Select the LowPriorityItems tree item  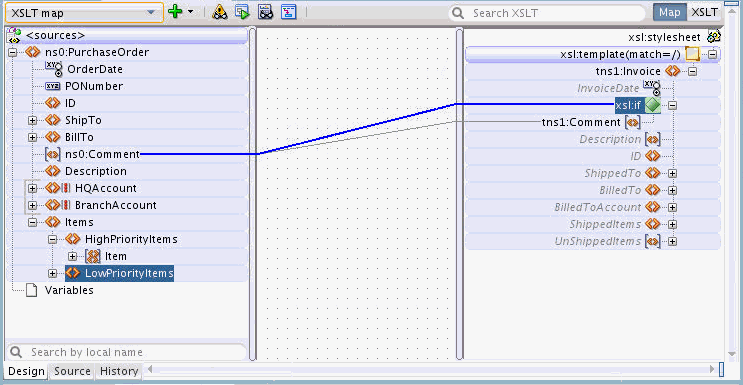pos(120,274)
